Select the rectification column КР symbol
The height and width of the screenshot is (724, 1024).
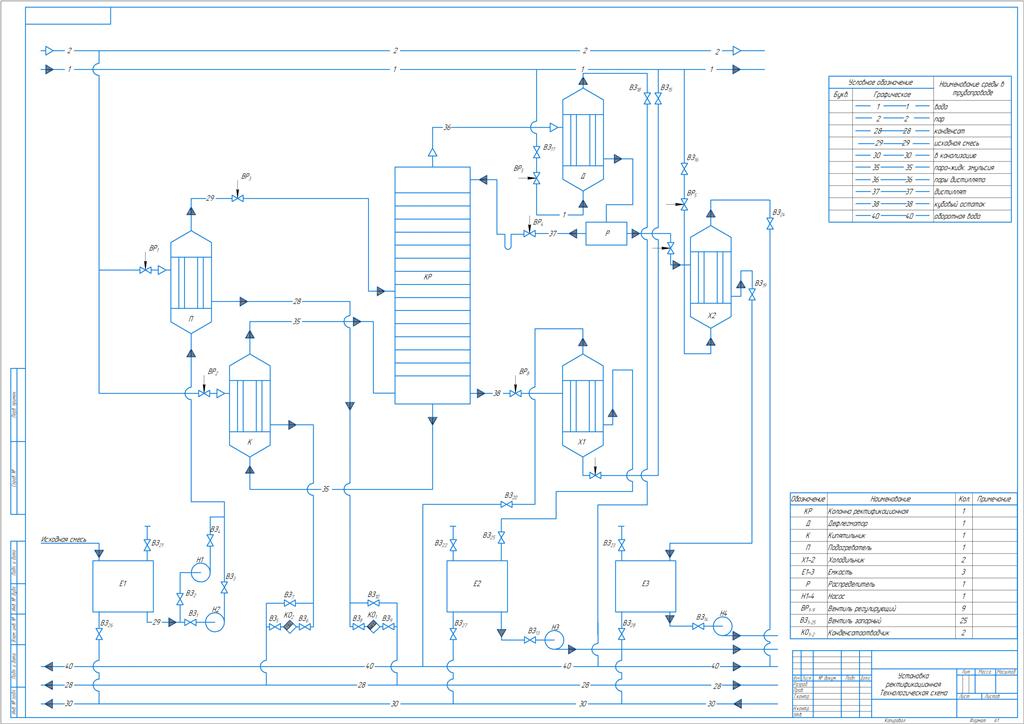[x=432, y=285]
